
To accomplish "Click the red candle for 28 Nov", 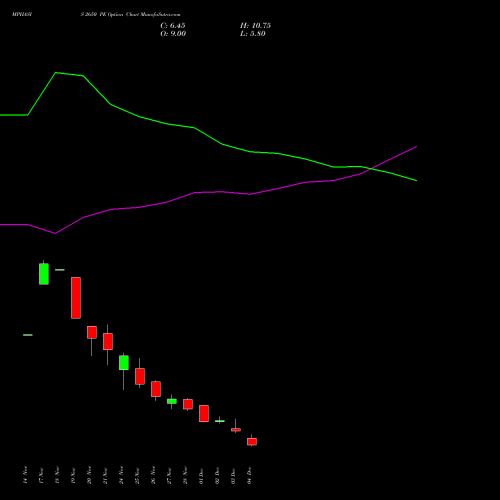I will [188, 404].
